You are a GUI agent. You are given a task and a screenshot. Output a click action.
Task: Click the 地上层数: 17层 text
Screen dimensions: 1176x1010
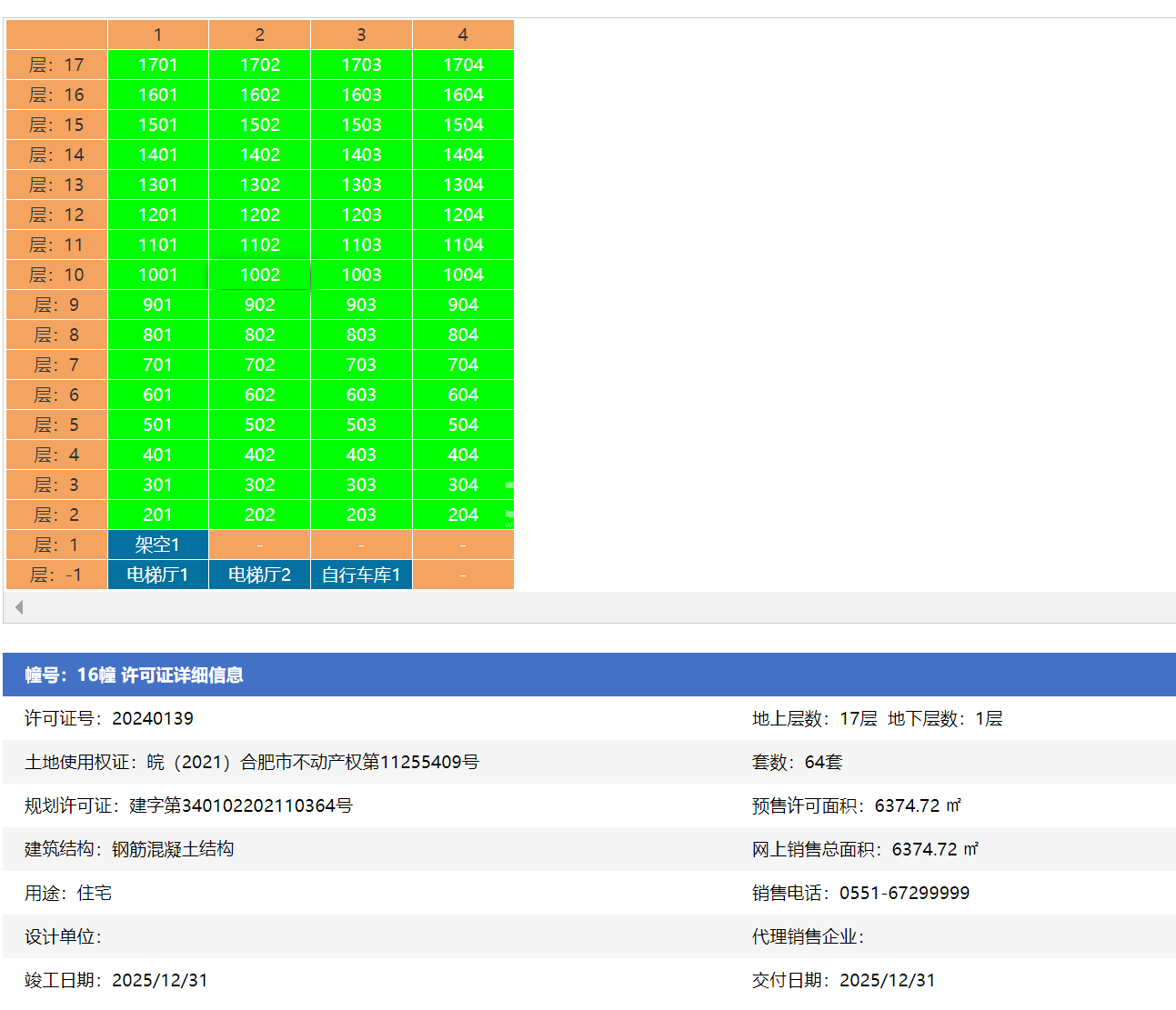pos(815,718)
